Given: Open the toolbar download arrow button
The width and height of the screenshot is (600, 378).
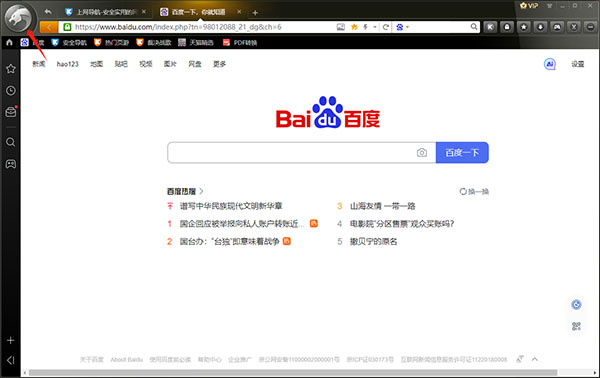Looking at the screenshot, I should pos(540,27).
